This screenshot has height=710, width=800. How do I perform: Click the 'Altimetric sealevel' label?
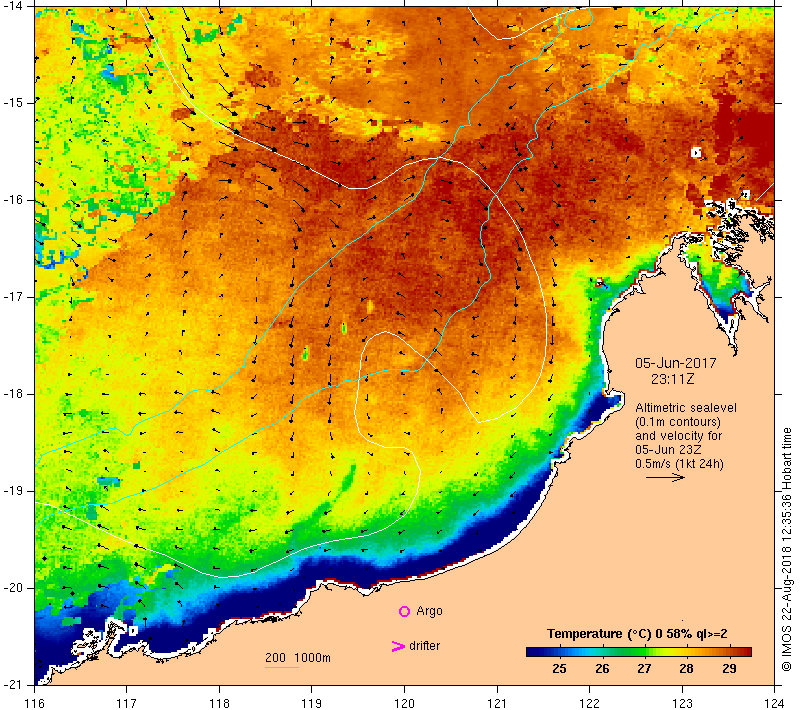[x=686, y=408]
